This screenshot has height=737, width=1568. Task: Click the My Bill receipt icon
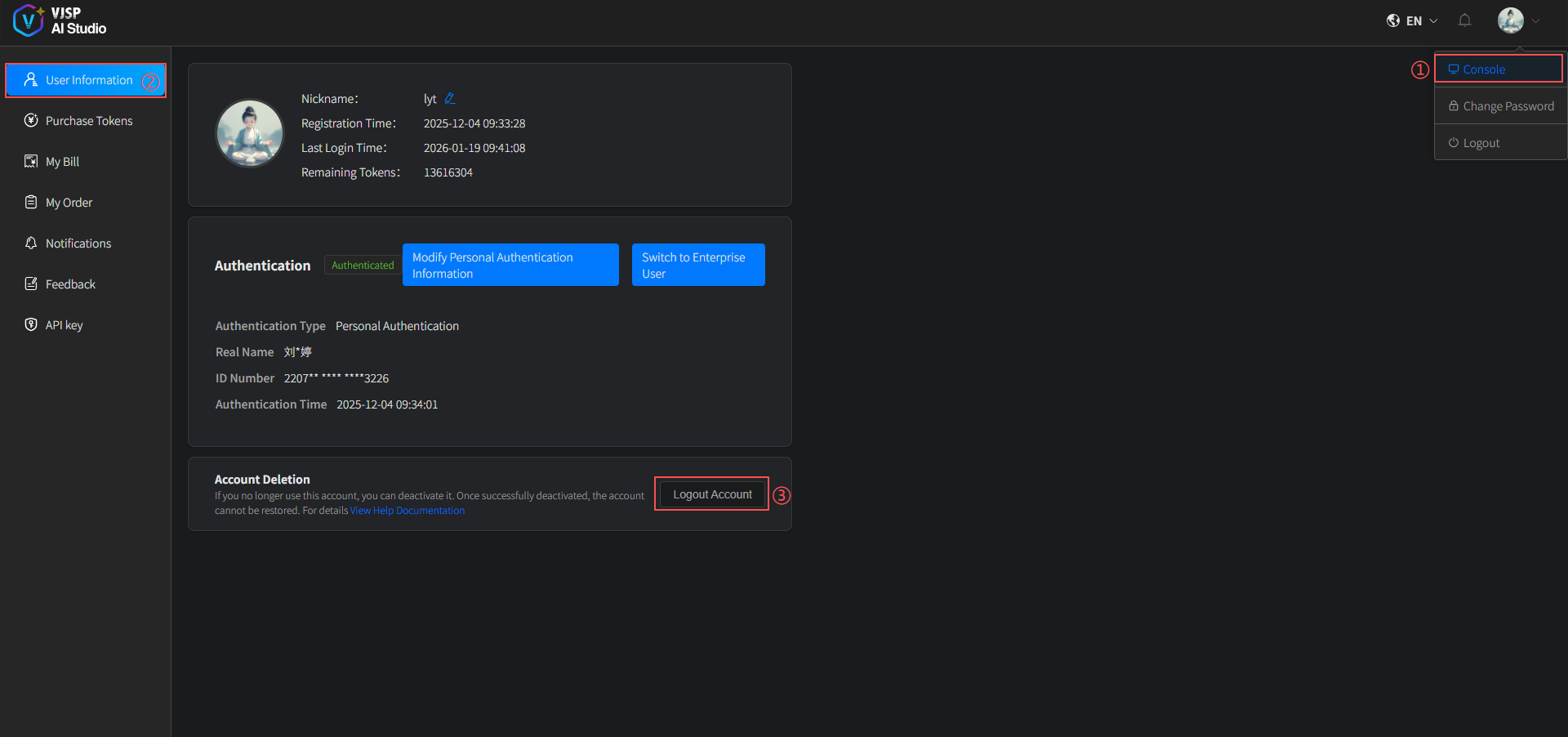[x=30, y=161]
